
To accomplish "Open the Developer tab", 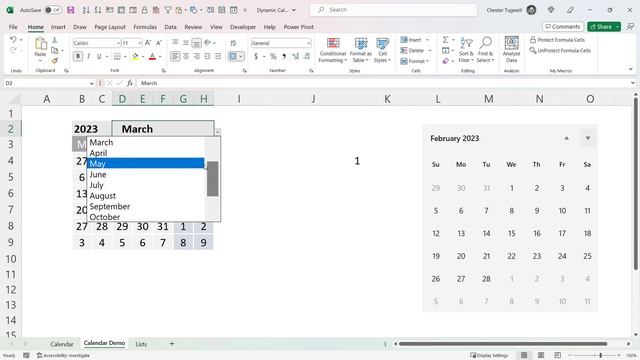I will (x=243, y=27).
